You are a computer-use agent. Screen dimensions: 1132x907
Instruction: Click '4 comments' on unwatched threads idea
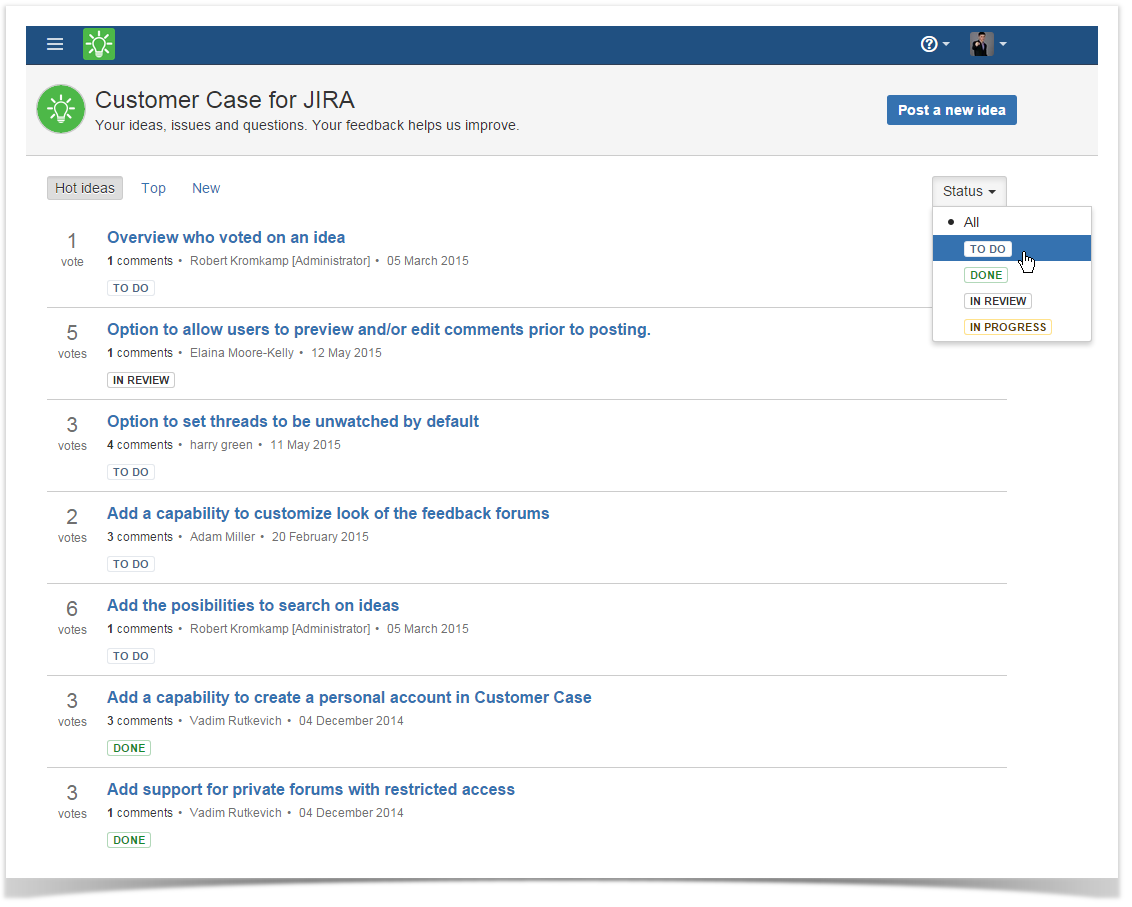pos(140,445)
